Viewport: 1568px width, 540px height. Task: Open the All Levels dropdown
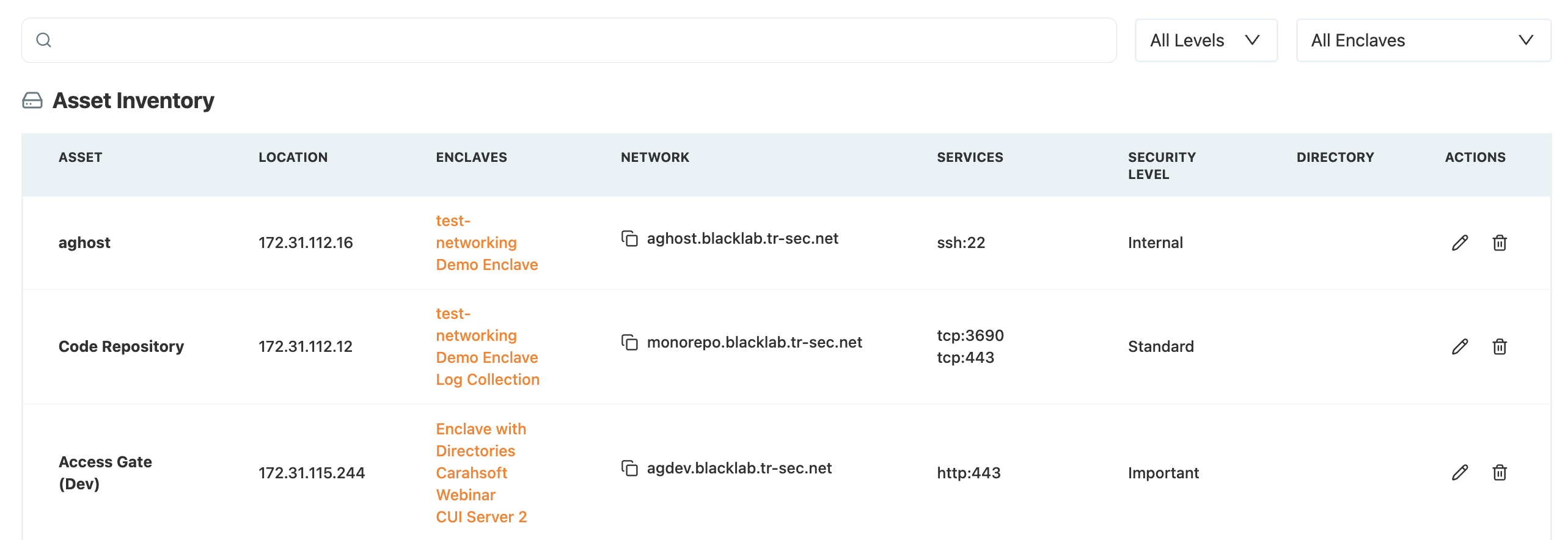(1206, 40)
